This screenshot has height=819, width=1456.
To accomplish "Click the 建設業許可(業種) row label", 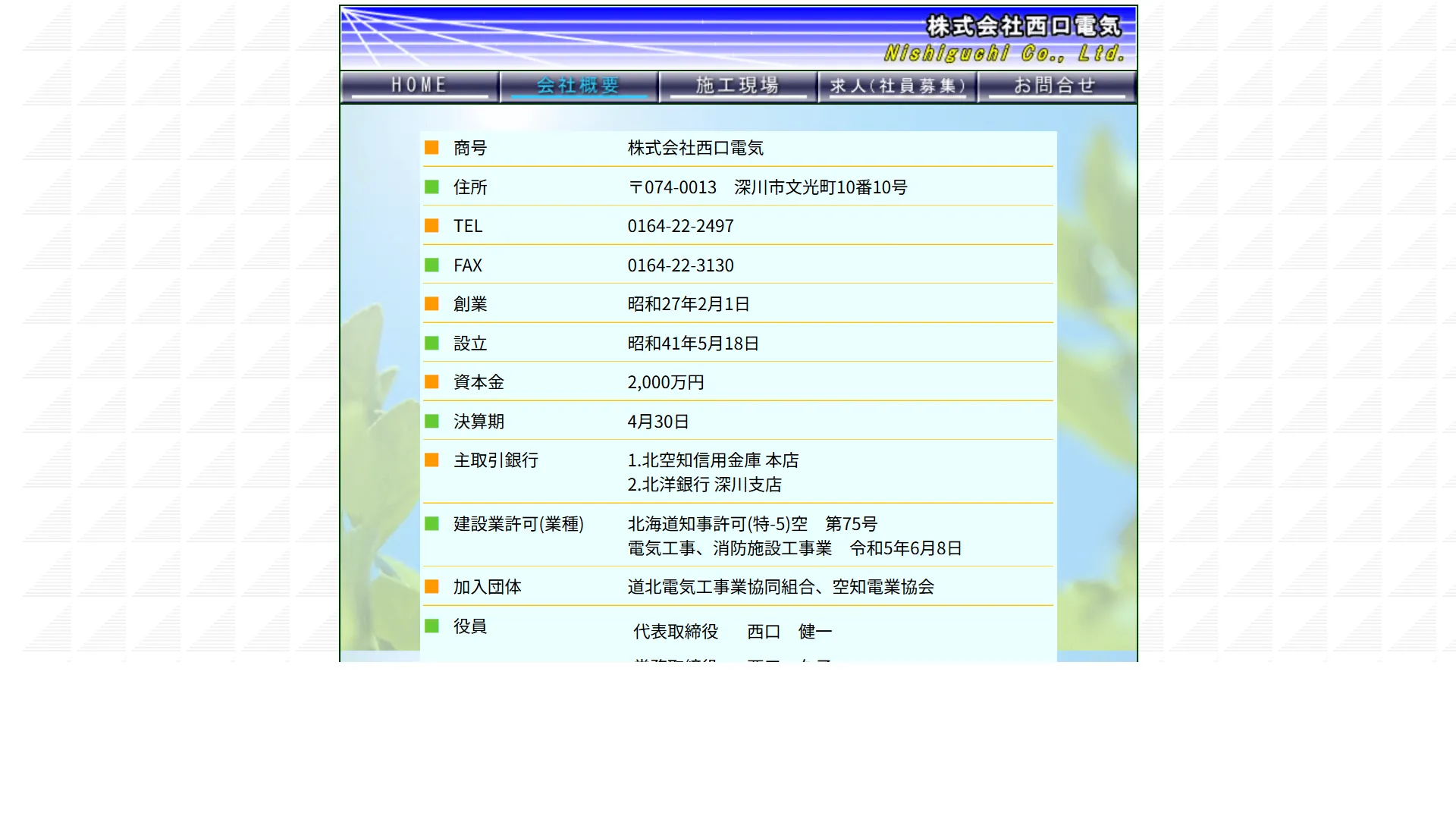I will tap(519, 524).
